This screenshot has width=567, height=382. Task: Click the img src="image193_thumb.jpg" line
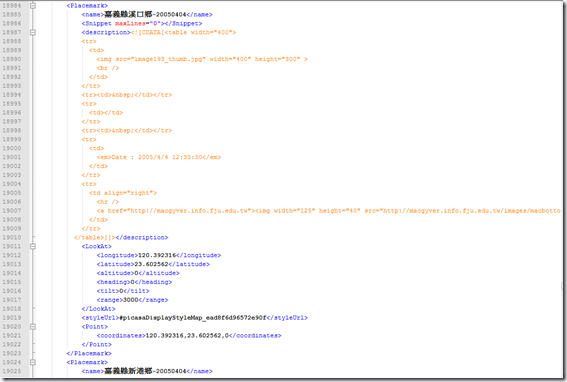coord(202,59)
